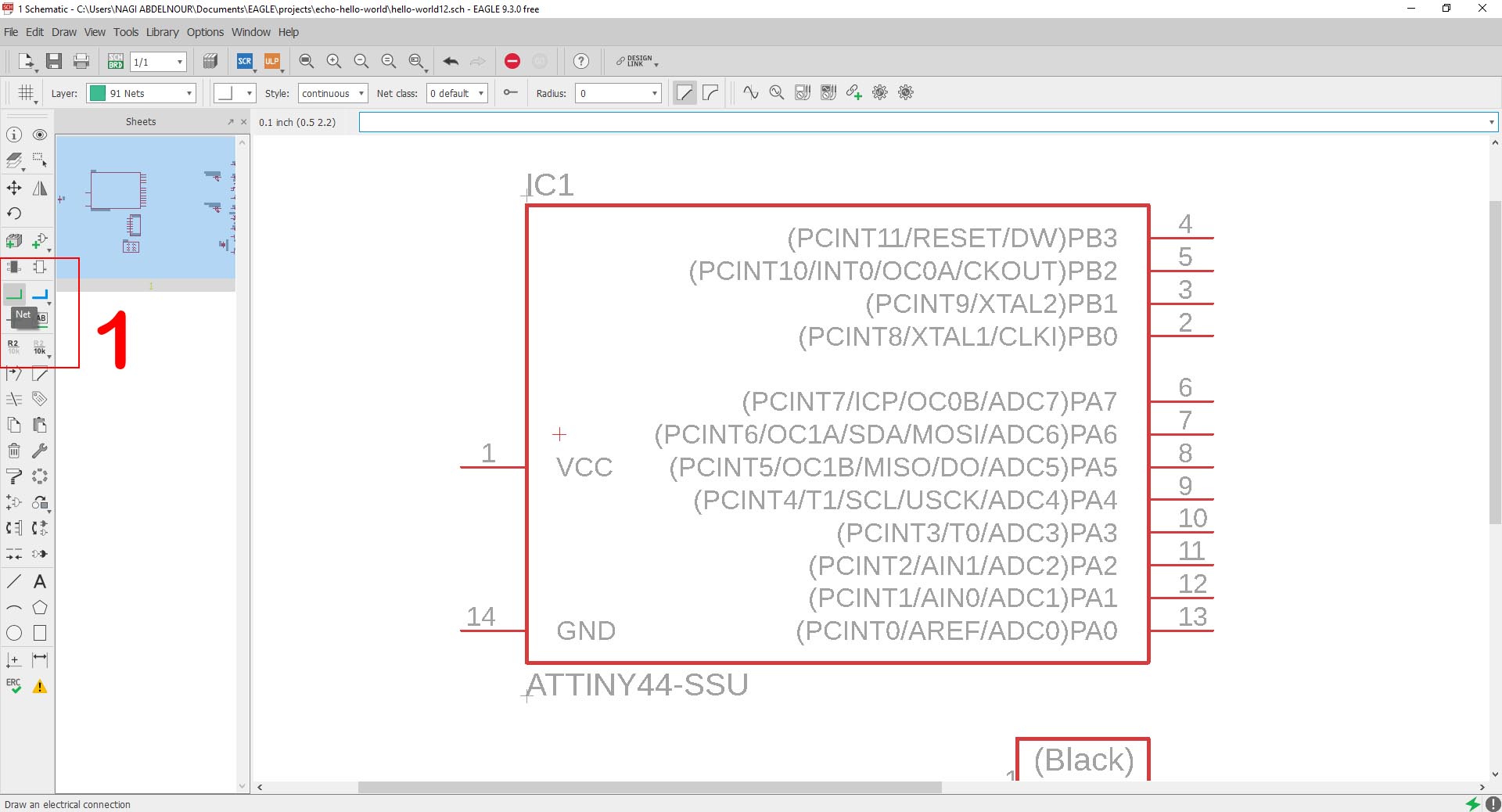1502x812 pixels.
Task: Open the Errors warning list
Action: pyautogui.click(x=40, y=686)
